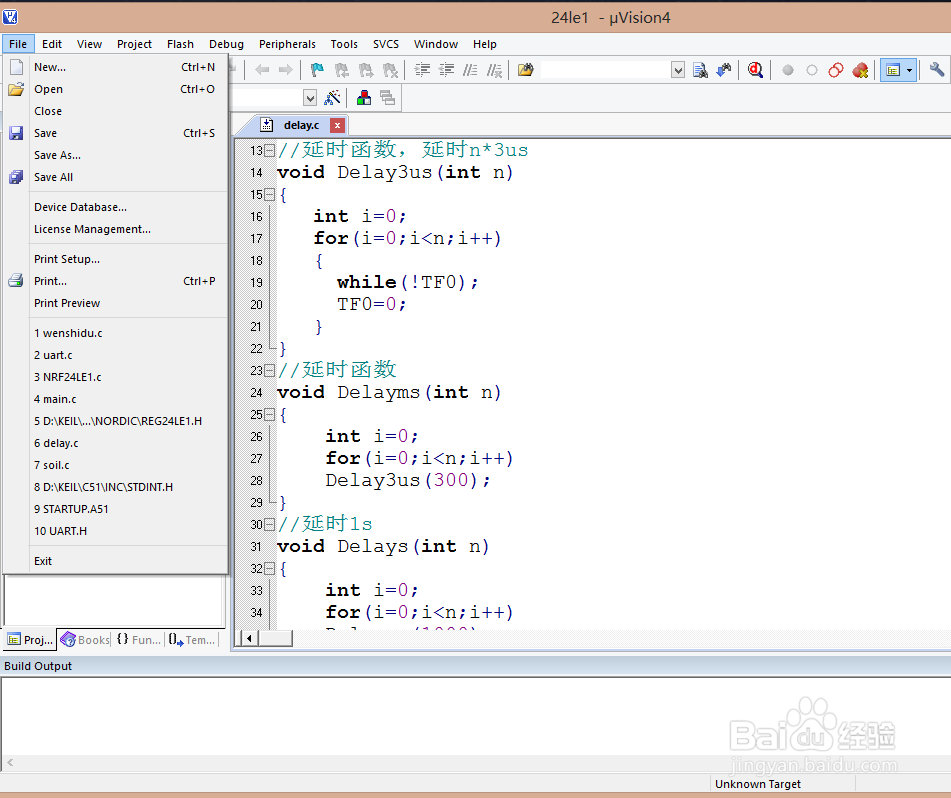Viewport: 951px width, 798px height.
Task: Disable all breakpoints red rings icon
Action: pos(836,70)
